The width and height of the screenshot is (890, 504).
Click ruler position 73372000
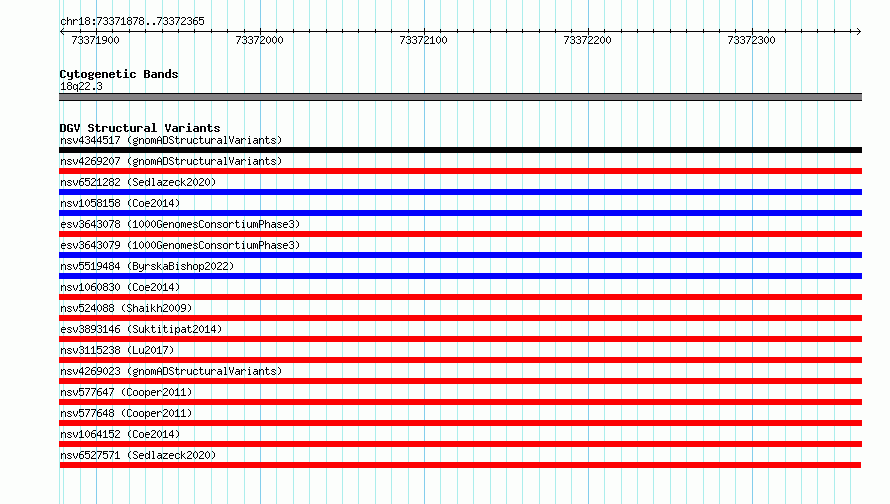coord(259,40)
